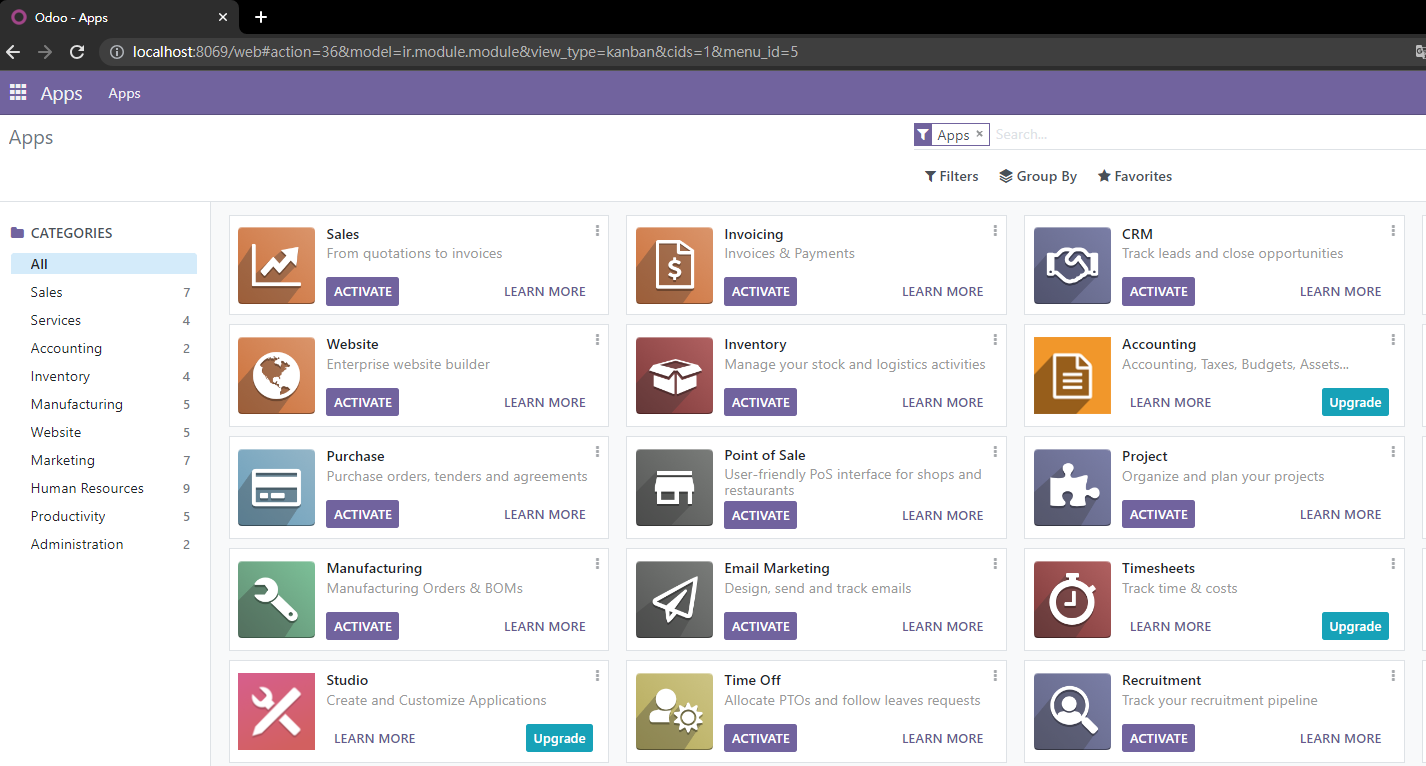The width and height of the screenshot is (1426, 766).
Task: Select the Sales category in sidebar
Action: click(x=104, y=292)
